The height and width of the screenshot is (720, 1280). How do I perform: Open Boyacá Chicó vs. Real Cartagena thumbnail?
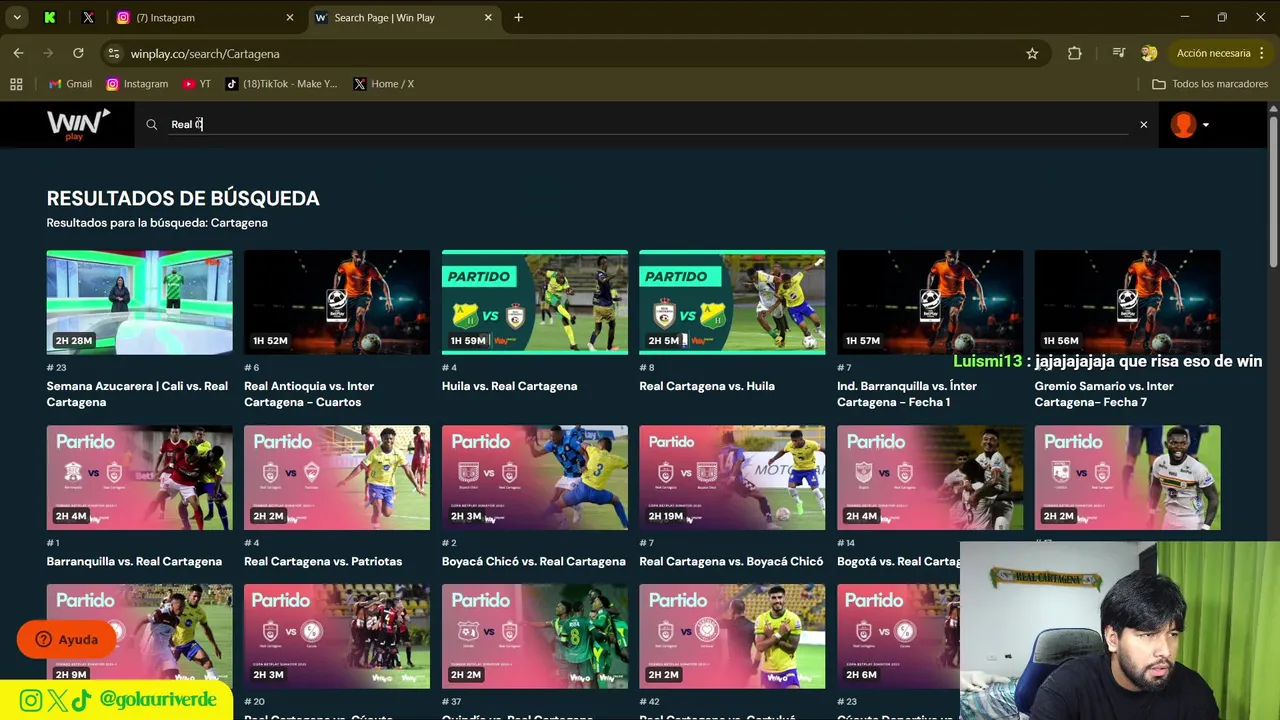535,478
